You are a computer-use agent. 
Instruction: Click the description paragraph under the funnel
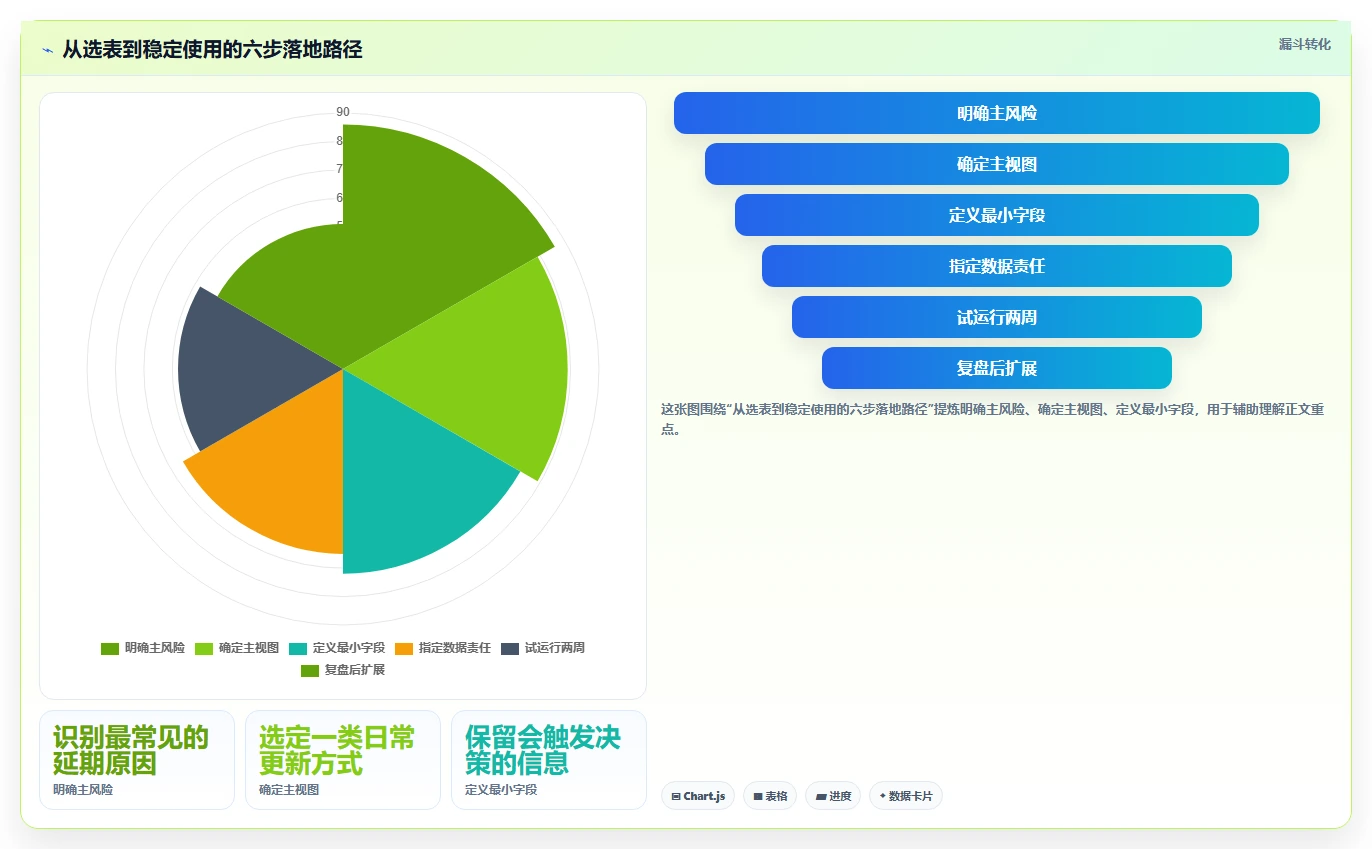click(x=992, y=420)
